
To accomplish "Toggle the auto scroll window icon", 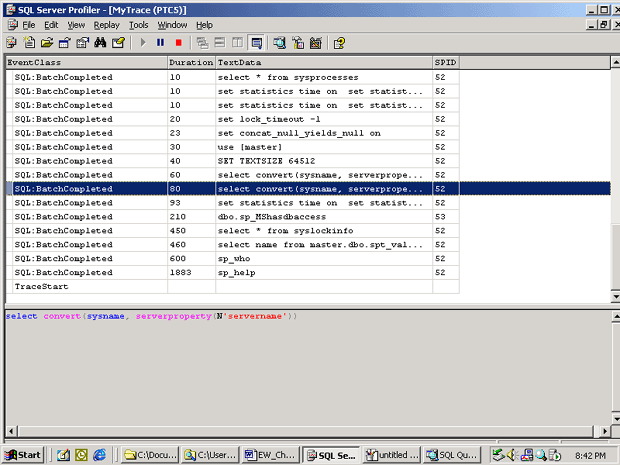I will click(x=256, y=43).
